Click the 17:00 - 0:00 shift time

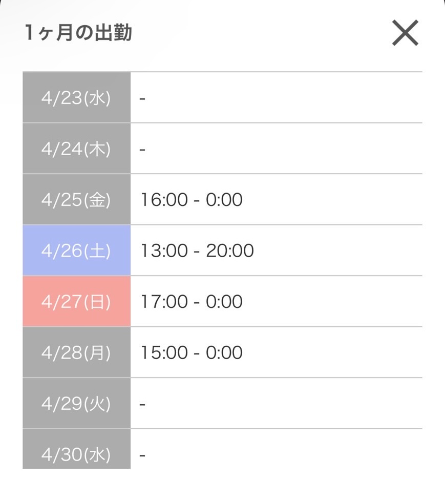192,302
